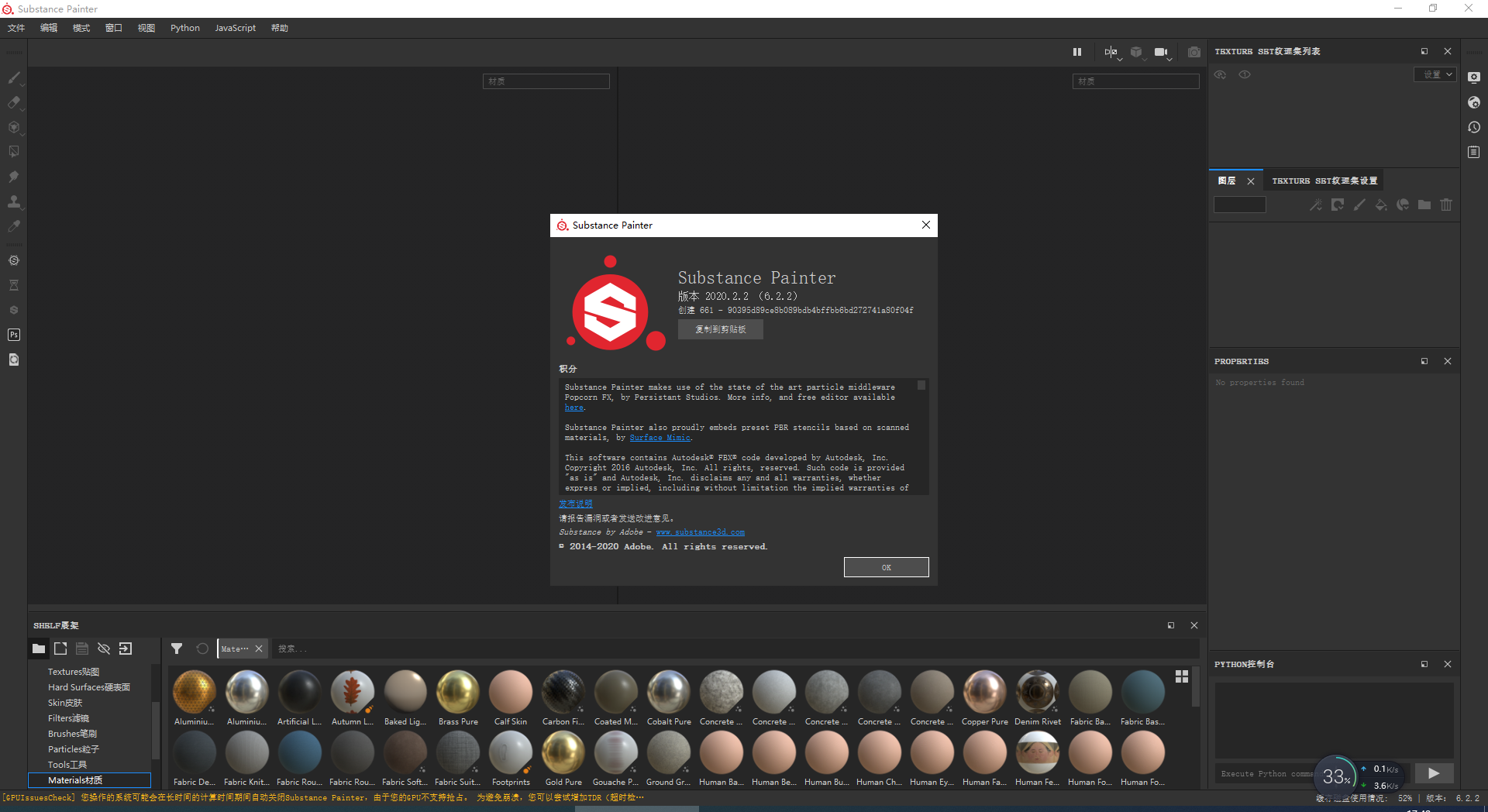Open the perspective cube view dropdown
This screenshot has width=1488, height=812.
pos(1137,53)
